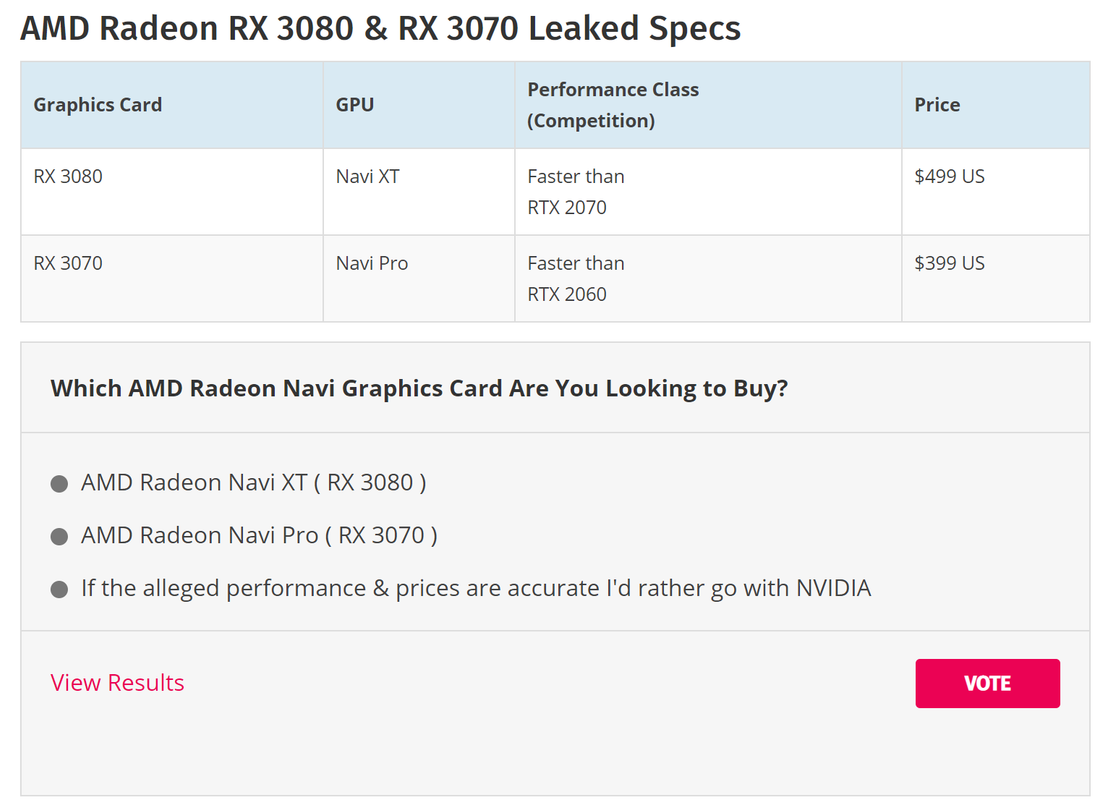Viewport: 1100px width, 800px height.
Task: Click the RX 3080 table cell
Action: (x=172, y=192)
